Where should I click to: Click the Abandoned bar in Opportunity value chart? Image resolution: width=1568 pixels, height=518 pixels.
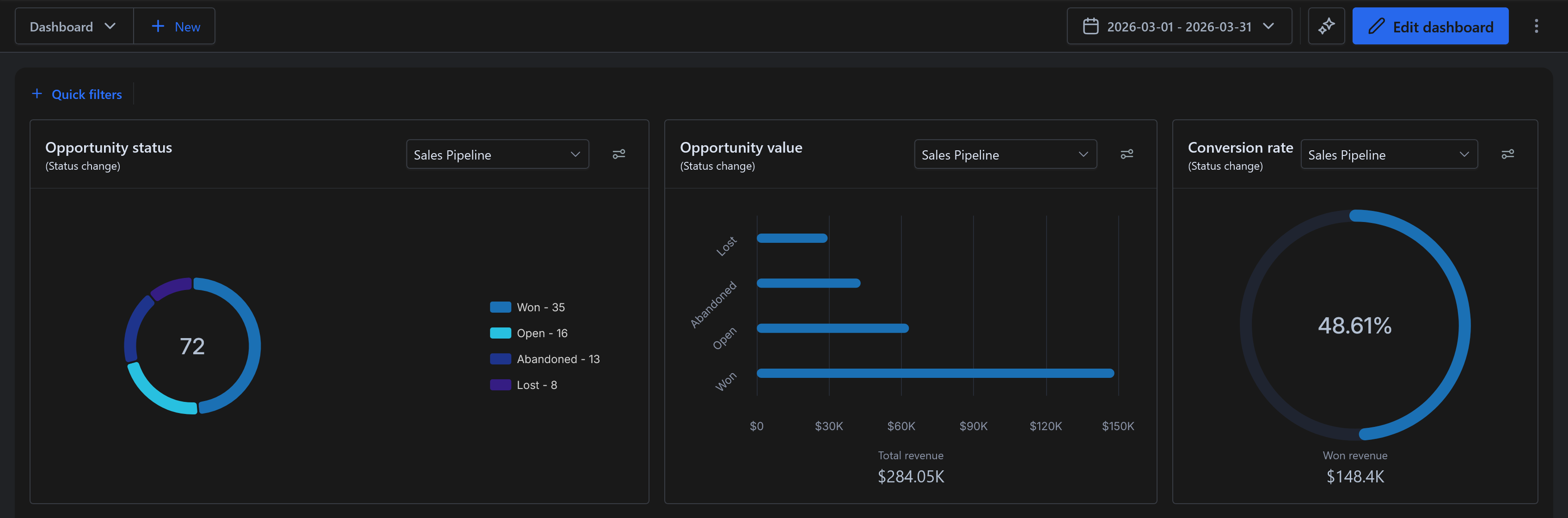pyautogui.click(x=808, y=283)
